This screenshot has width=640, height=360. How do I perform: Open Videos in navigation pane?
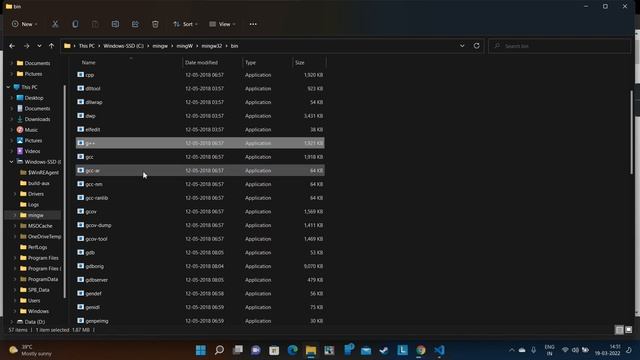[x=29, y=151]
